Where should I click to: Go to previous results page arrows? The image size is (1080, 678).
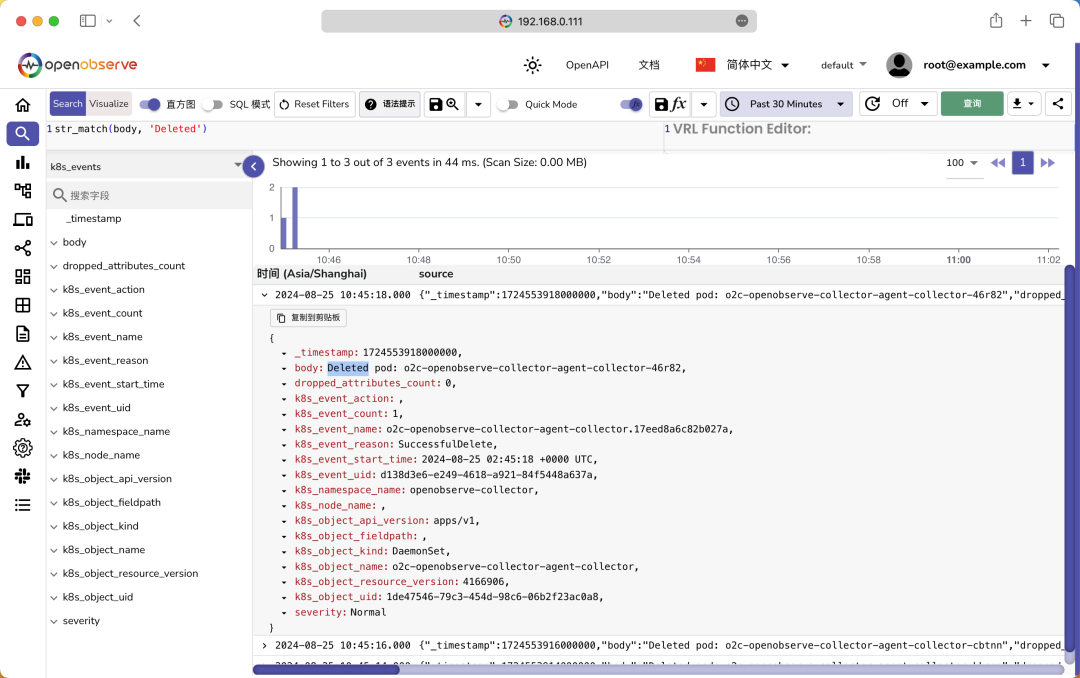click(997, 163)
